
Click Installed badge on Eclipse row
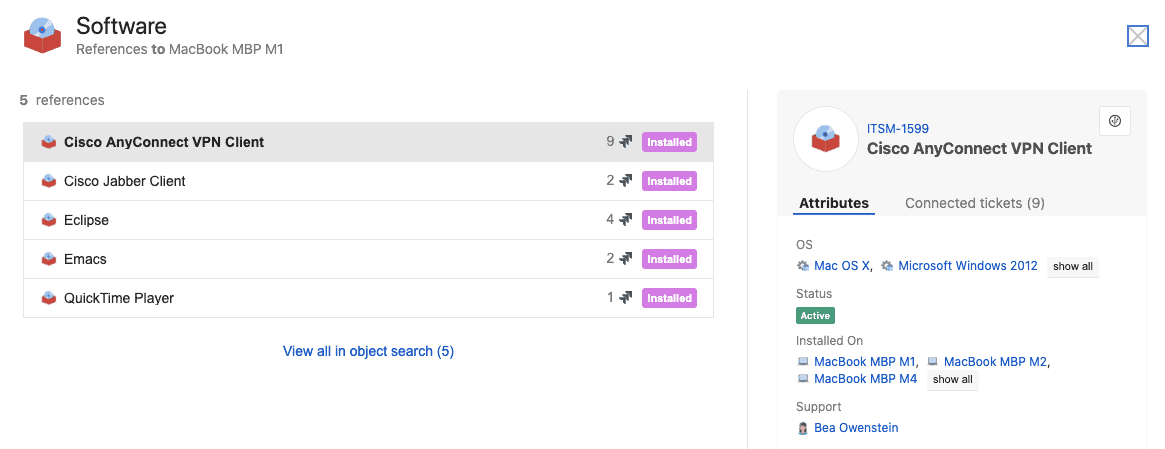(x=669, y=220)
